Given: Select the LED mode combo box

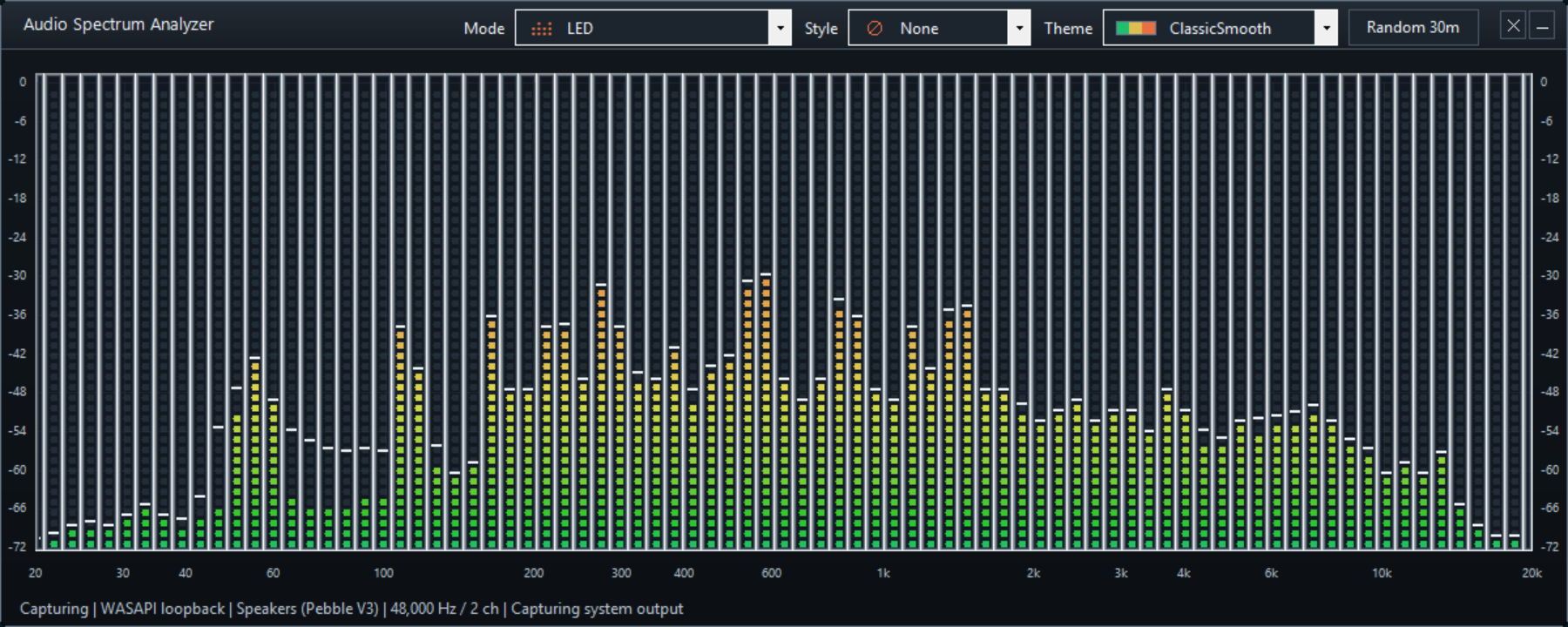Looking at the screenshot, I should pos(653,28).
